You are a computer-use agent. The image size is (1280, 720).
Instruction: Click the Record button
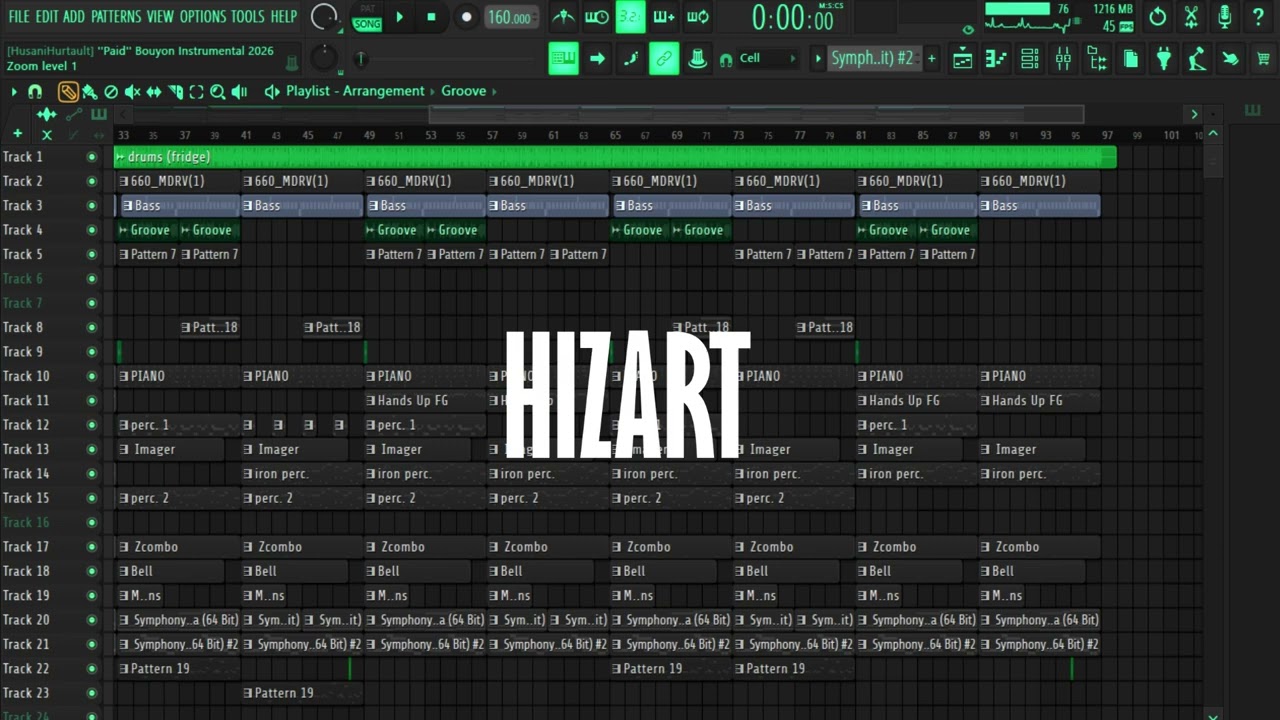click(466, 17)
